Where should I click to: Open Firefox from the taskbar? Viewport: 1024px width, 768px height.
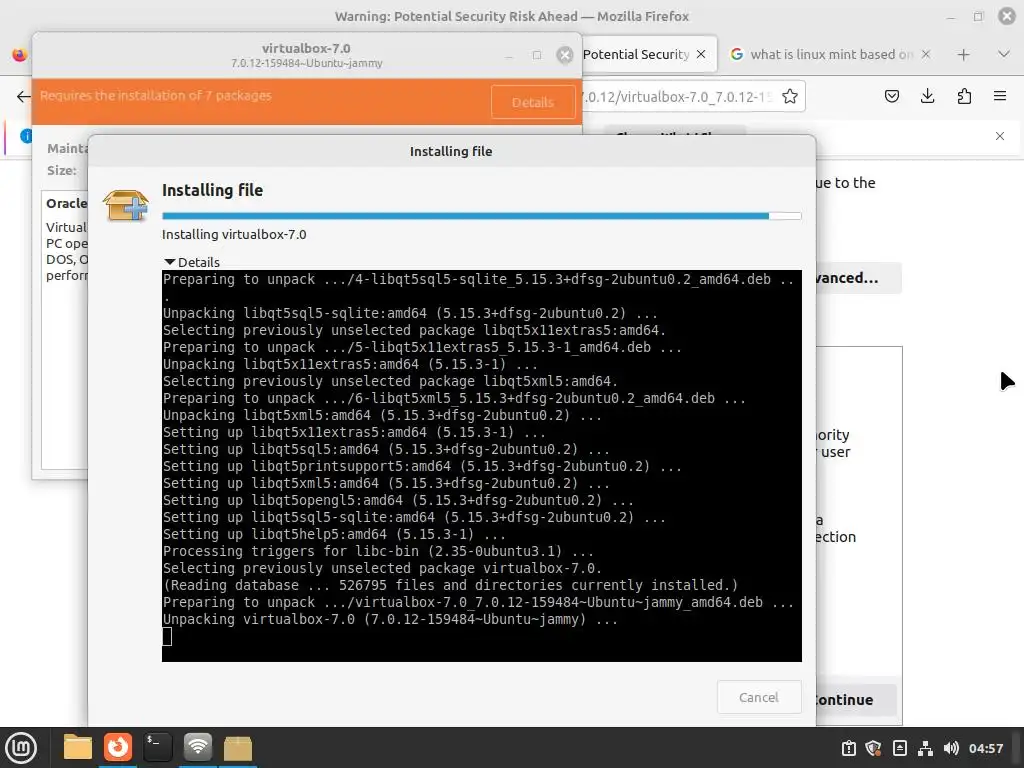(118, 747)
